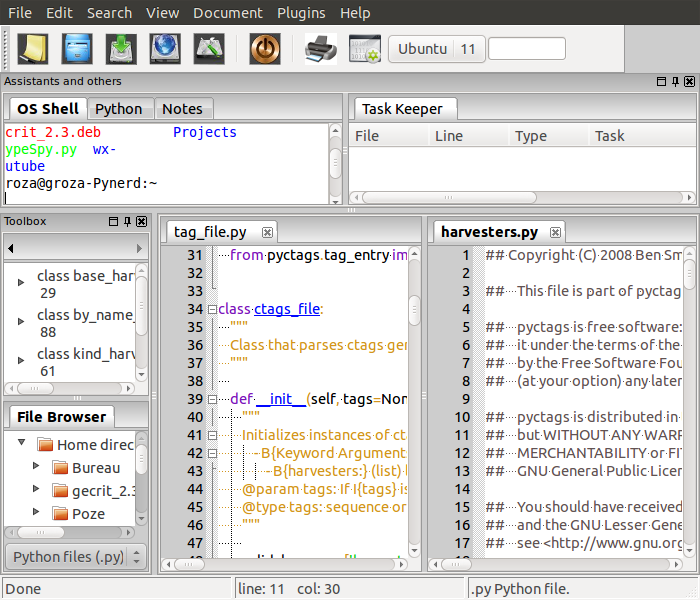
Task: Open the View menu
Action: (x=162, y=13)
